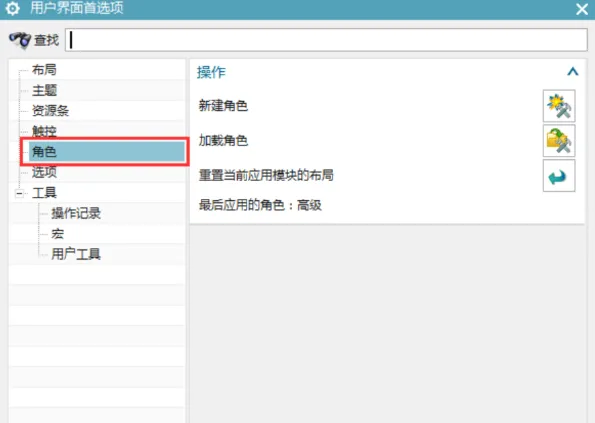The width and height of the screenshot is (595, 423).
Task: Click the 加载角色 label text
Action: [223, 140]
